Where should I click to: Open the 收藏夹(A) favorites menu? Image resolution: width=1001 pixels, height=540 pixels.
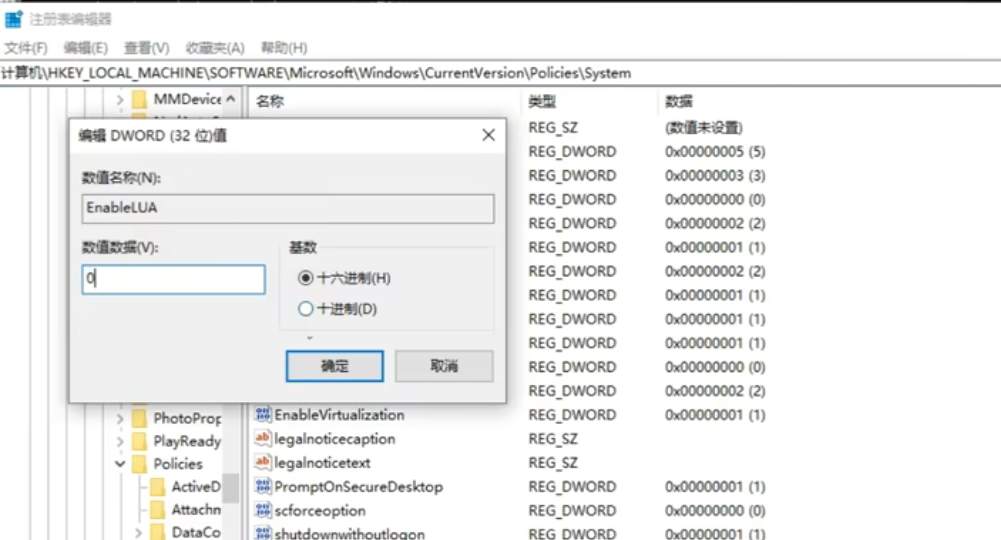coord(214,48)
